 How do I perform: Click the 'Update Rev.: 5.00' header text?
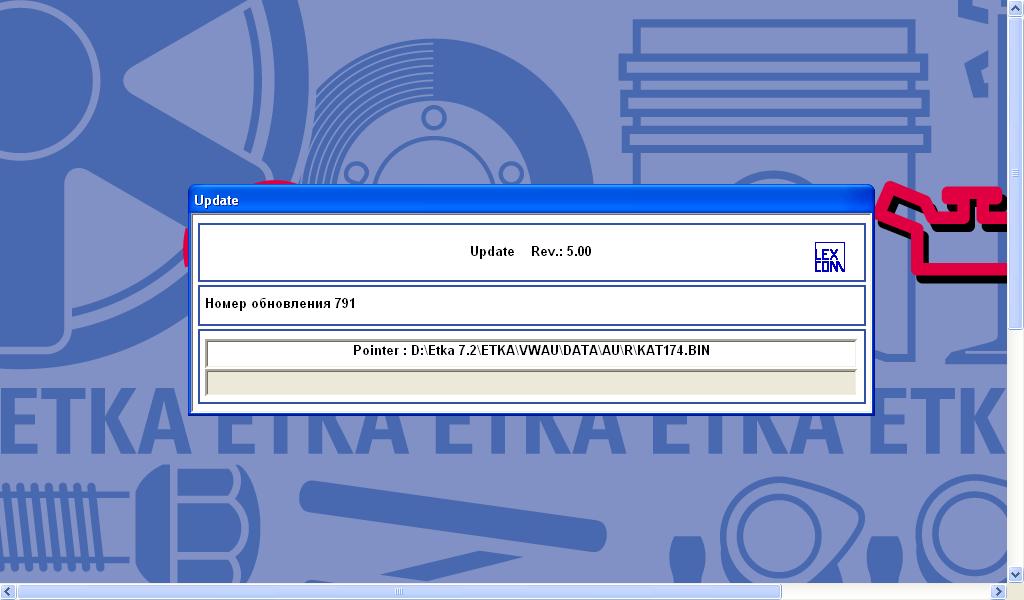click(530, 252)
